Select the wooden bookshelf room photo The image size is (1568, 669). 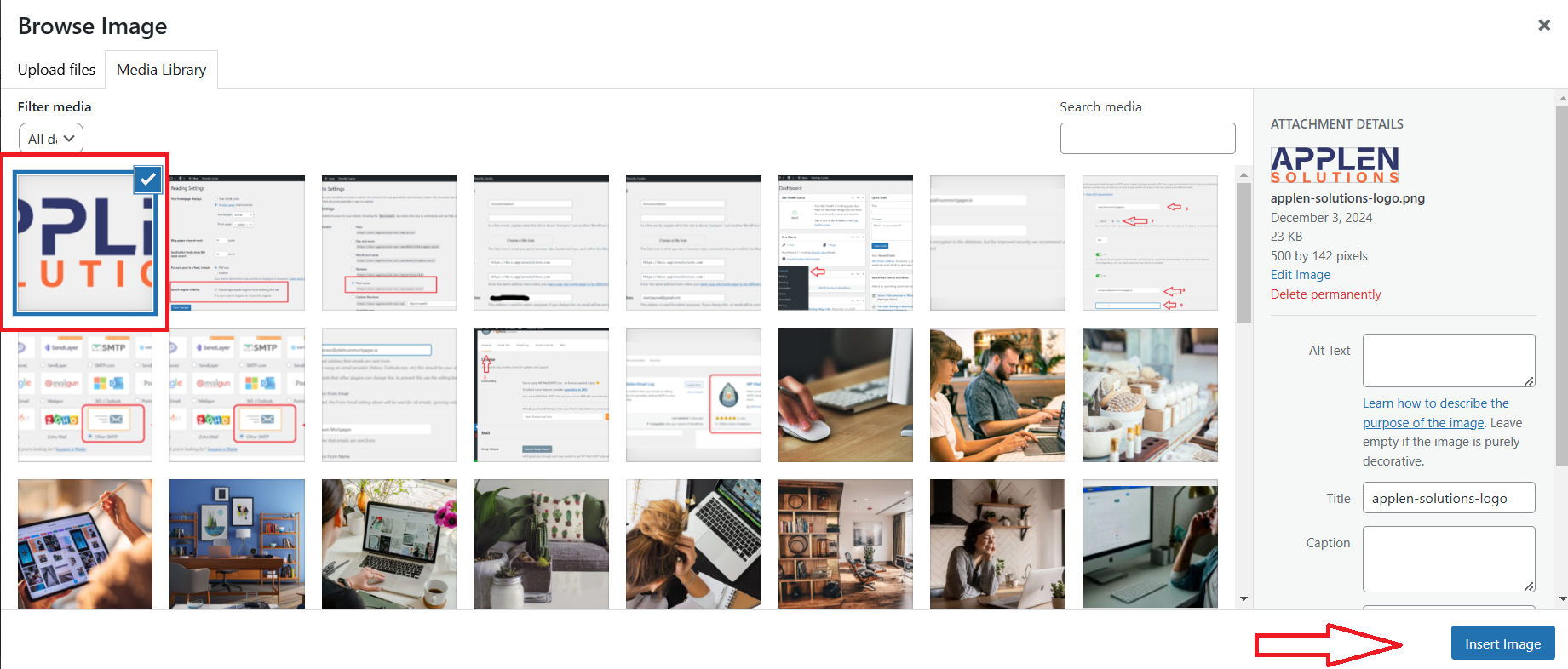pyautogui.click(x=845, y=544)
